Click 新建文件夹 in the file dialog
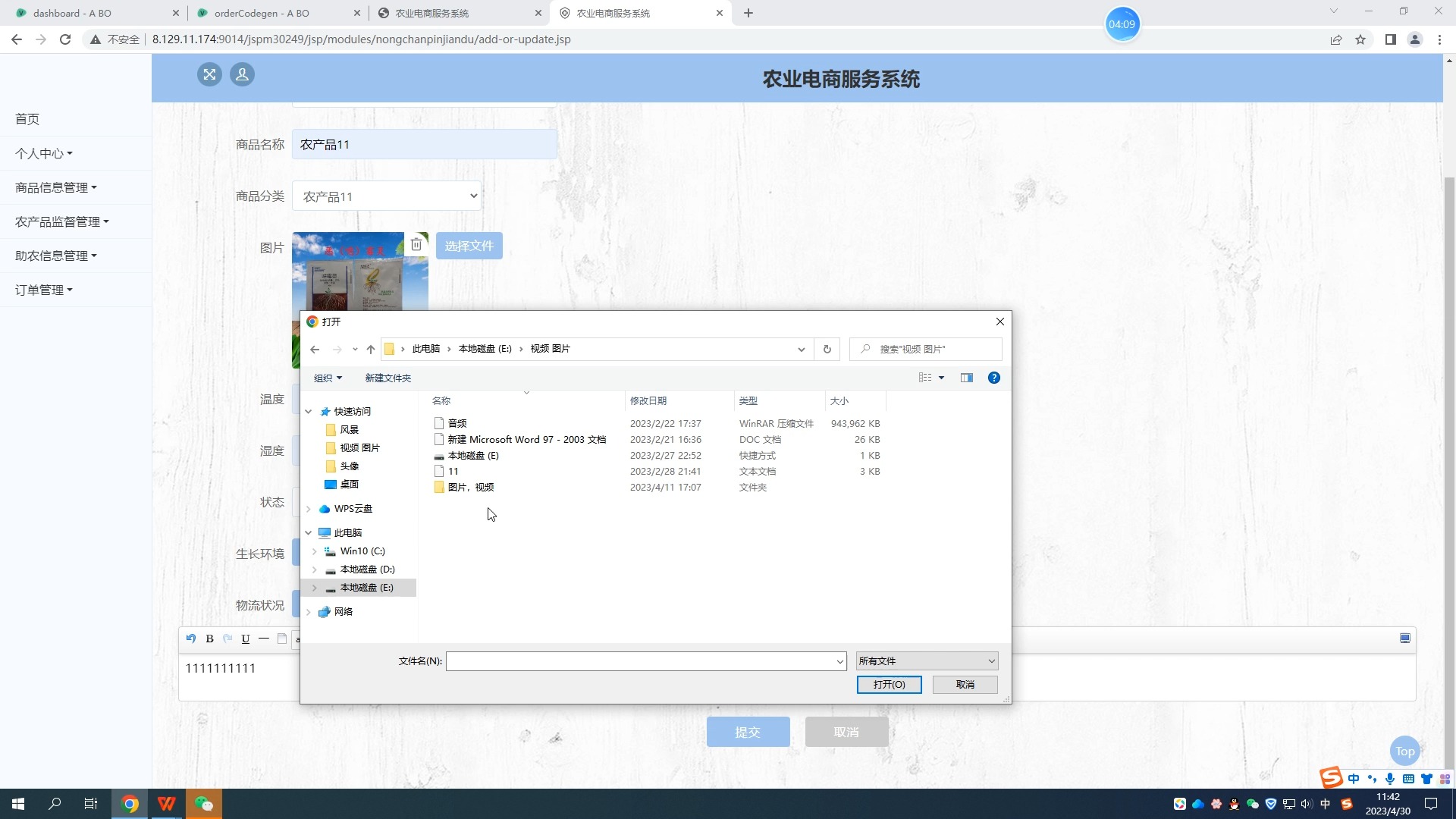This screenshot has height=819, width=1456. (x=388, y=378)
